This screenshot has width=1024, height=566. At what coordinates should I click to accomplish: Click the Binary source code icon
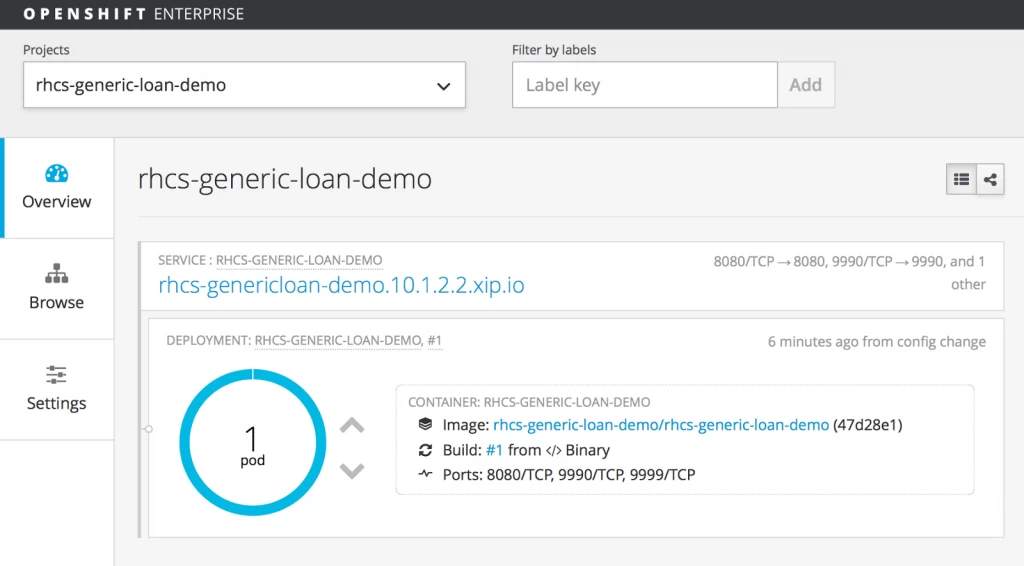553,450
